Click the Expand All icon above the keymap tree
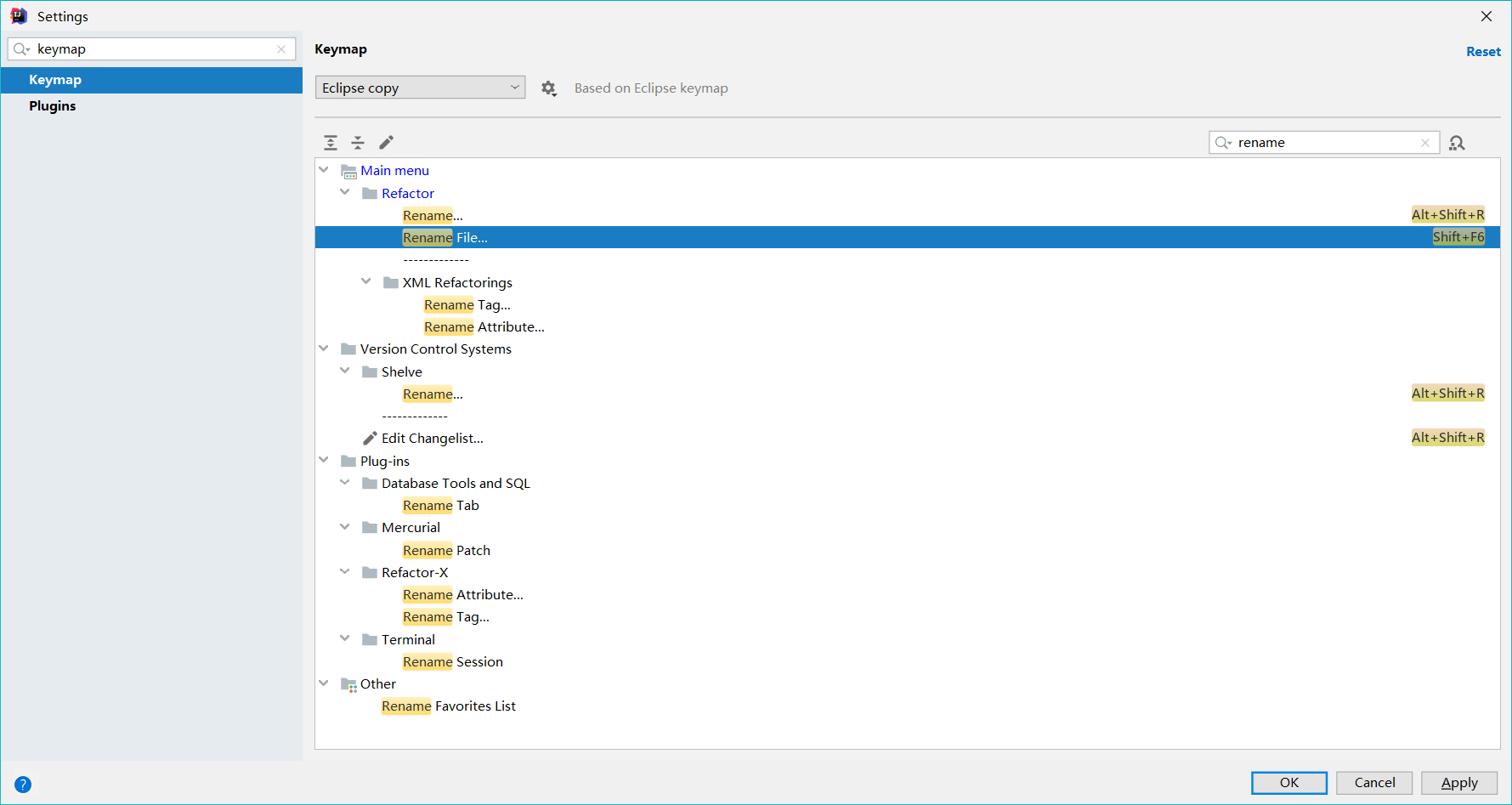1512x805 pixels. tap(331, 142)
